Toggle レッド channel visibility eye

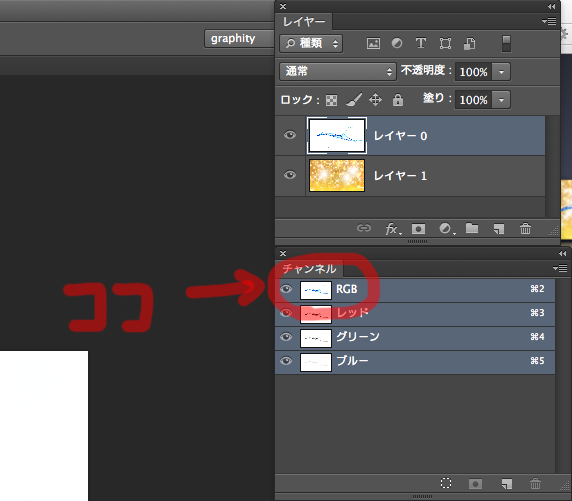286,313
